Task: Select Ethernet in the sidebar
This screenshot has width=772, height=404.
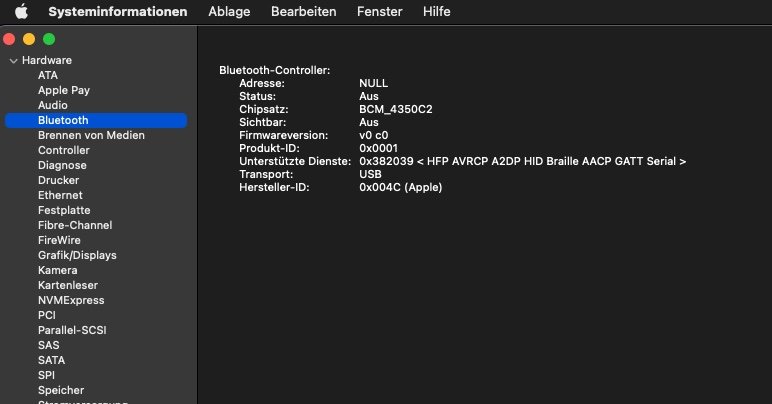Action: point(60,195)
